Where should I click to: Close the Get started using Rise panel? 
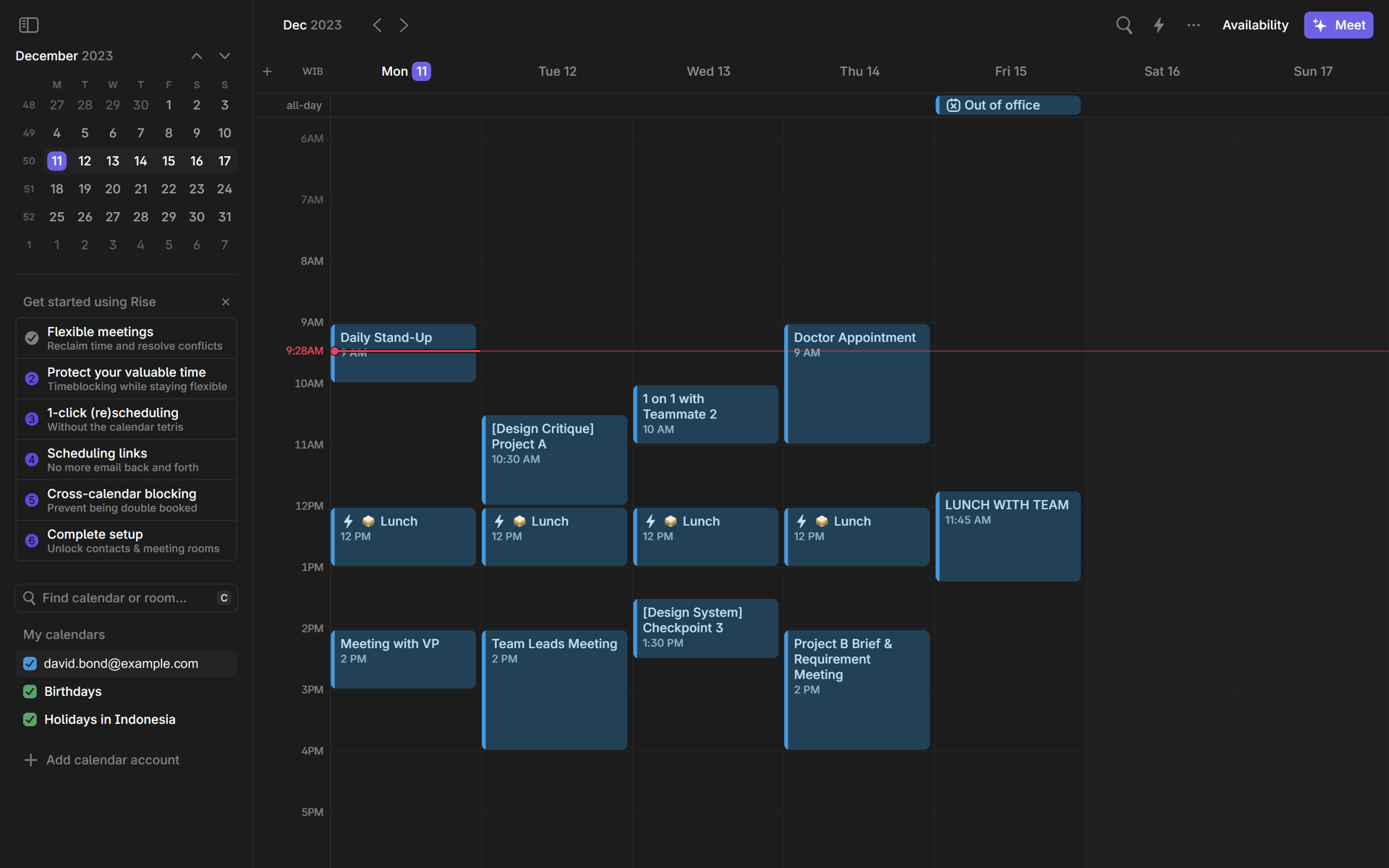coord(226,302)
